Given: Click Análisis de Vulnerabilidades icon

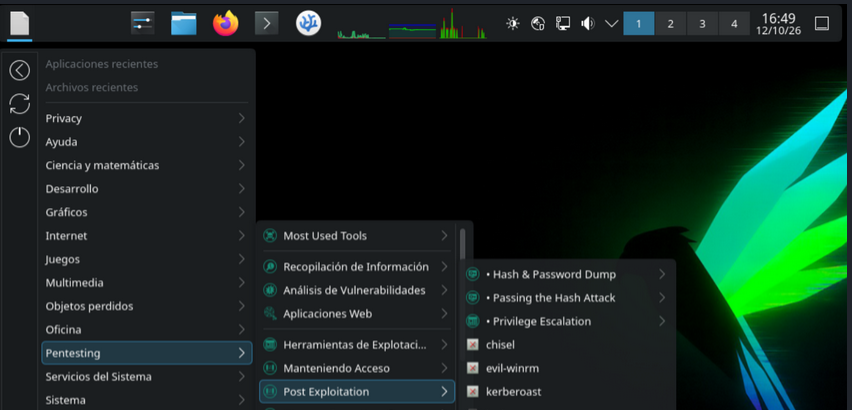Looking at the screenshot, I should [x=270, y=291].
